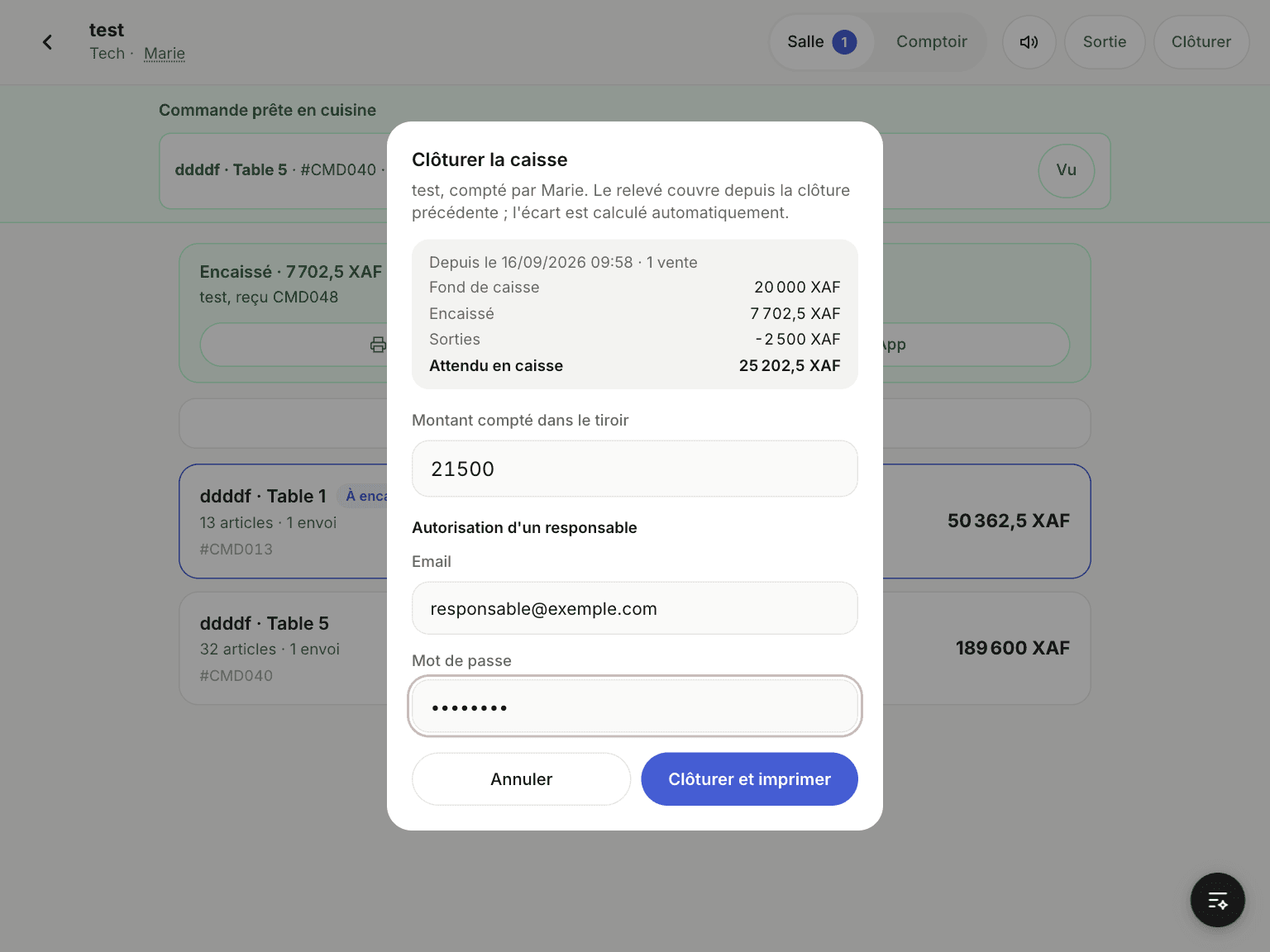The image size is (1270, 952).
Task: Open the Sortie button
Action: (1105, 42)
